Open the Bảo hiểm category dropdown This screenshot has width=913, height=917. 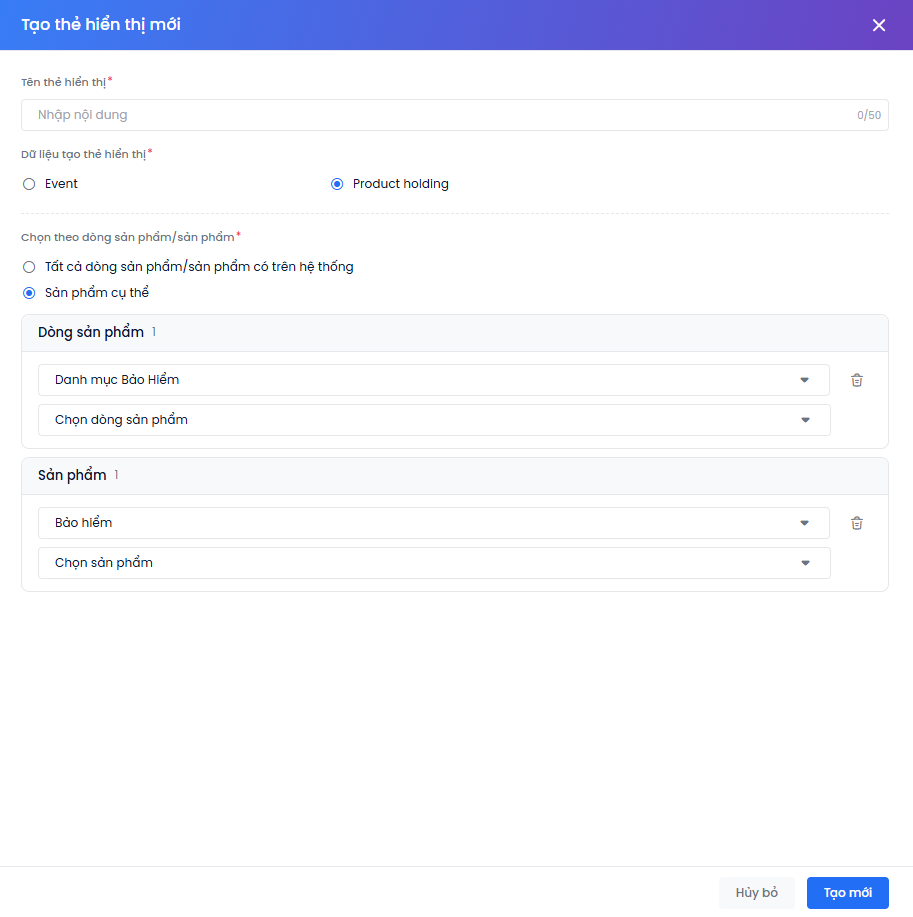(x=433, y=523)
